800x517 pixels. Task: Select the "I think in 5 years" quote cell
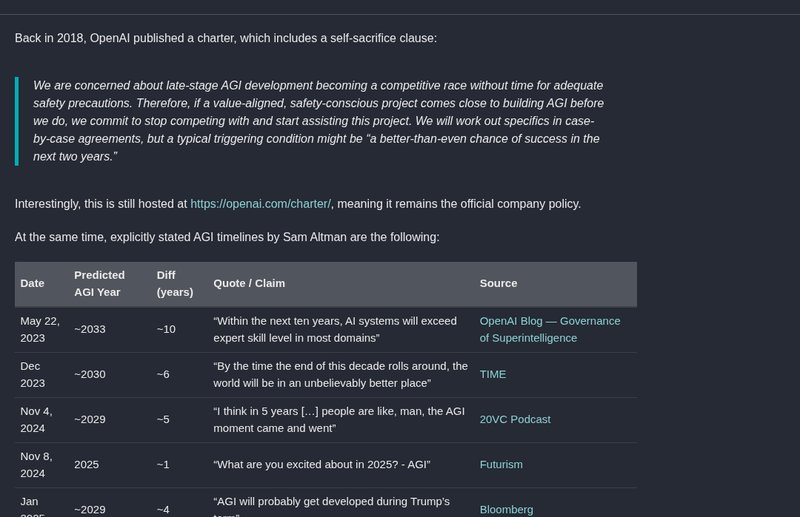340,419
